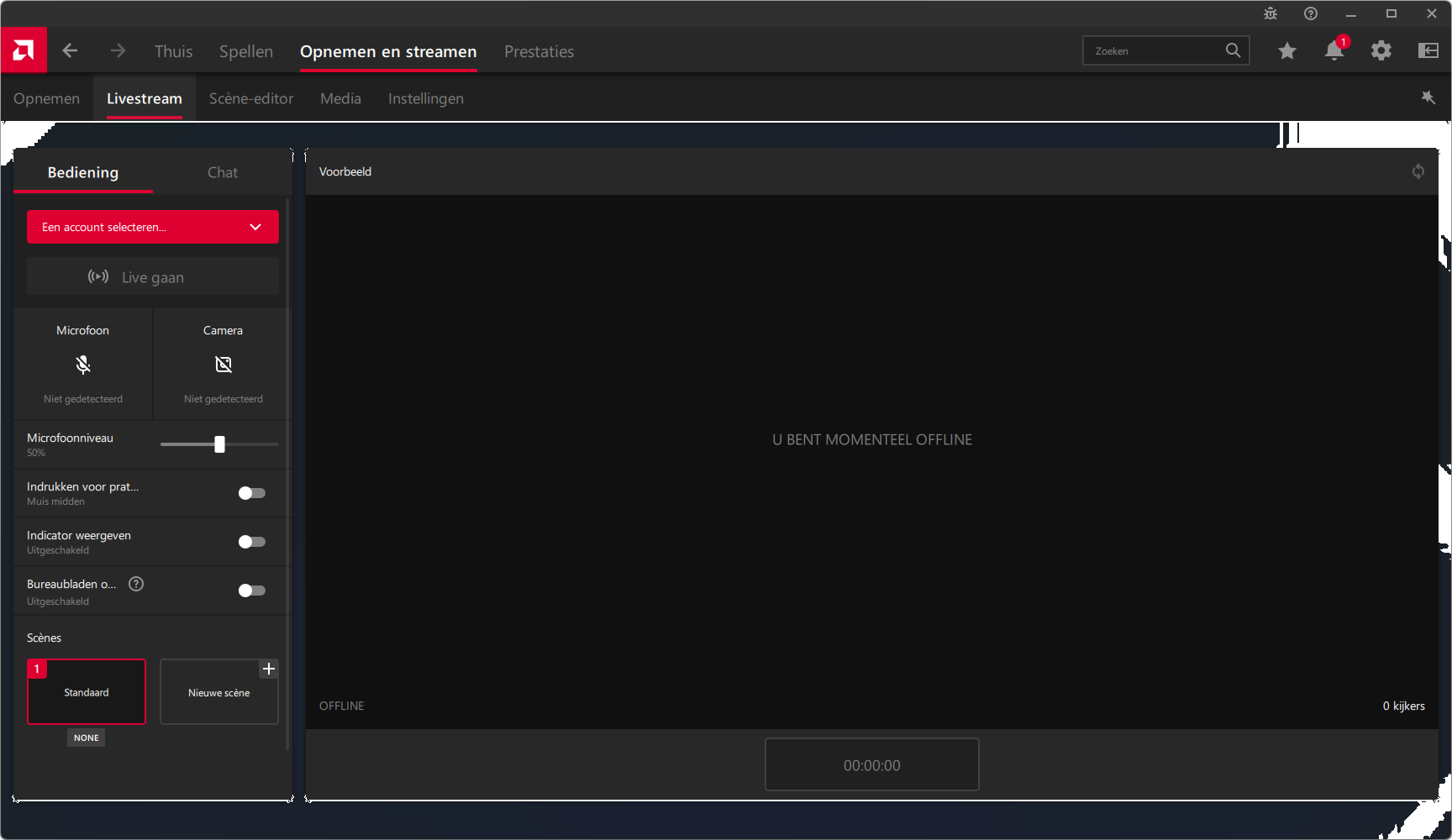Open the Chat tab
The width and height of the screenshot is (1452, 840).
(x=223, y=172)
